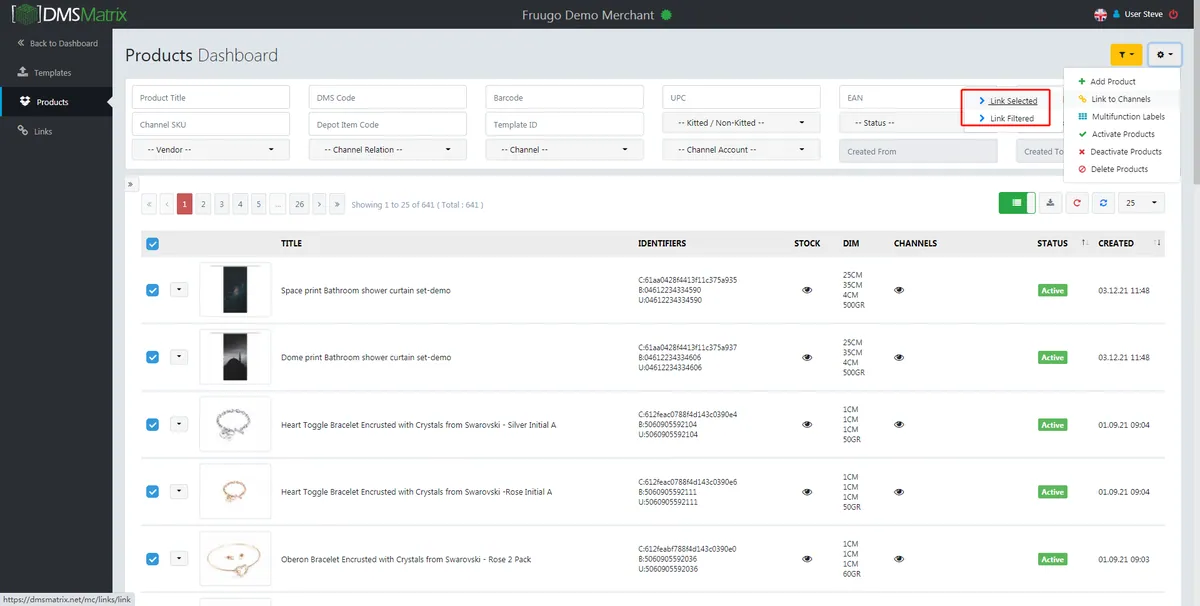Go to page 26 in pagination
Viewport: 1200px width, 606px height.
click(x=299, y=204)
